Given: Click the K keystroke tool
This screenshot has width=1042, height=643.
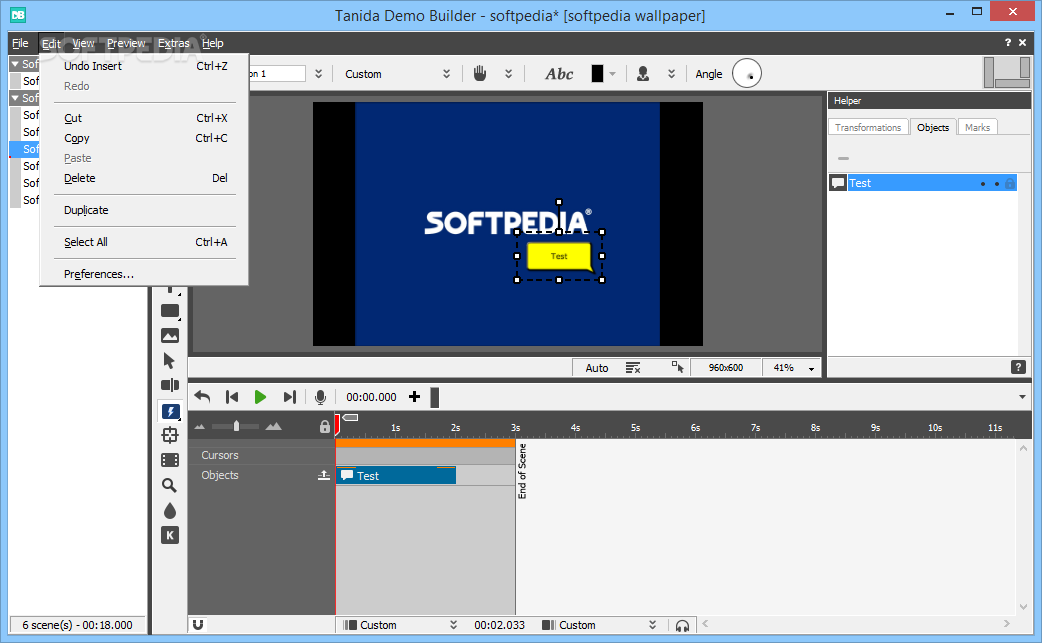Looking at the screenshot, I should coord(170,535).
